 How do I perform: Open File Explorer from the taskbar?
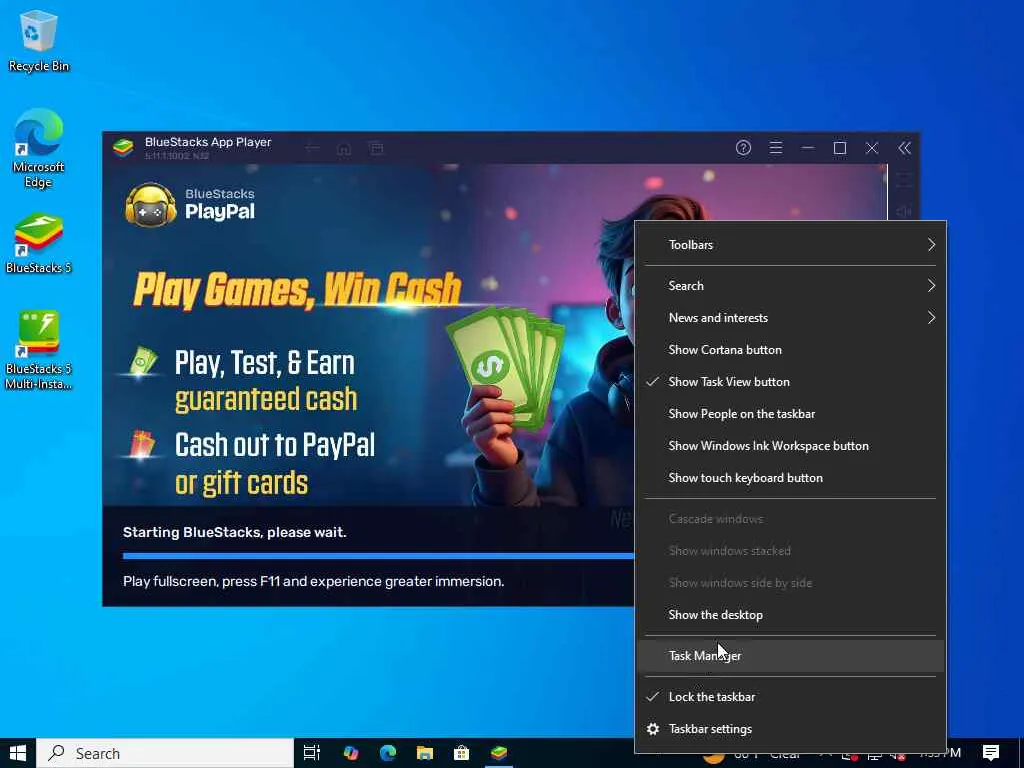point(425,753)
